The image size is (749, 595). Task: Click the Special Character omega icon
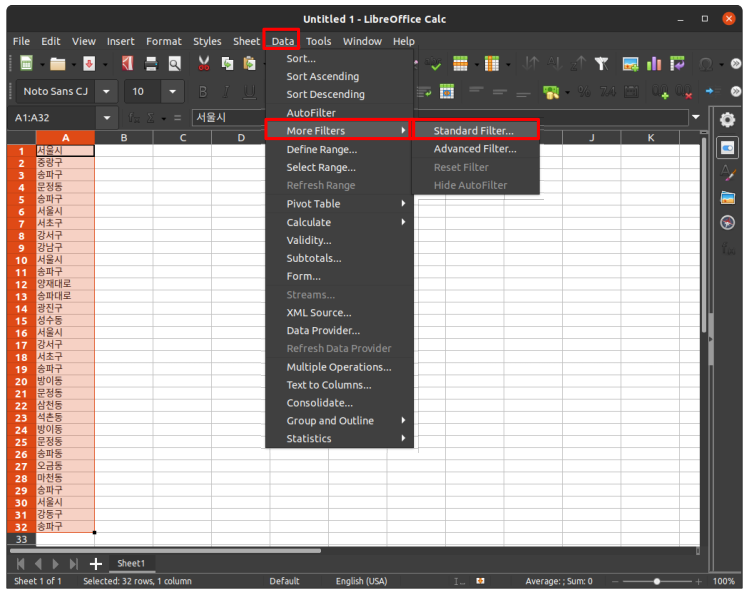[706, 64]
